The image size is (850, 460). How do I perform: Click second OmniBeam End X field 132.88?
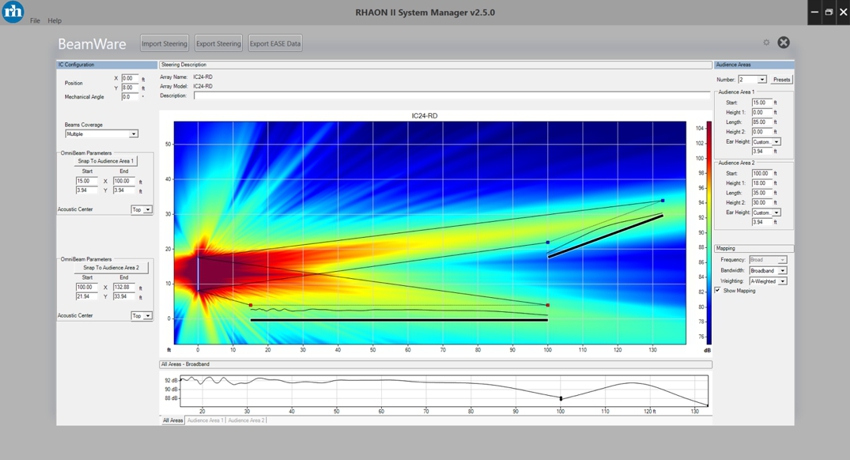tap(124, 287)
